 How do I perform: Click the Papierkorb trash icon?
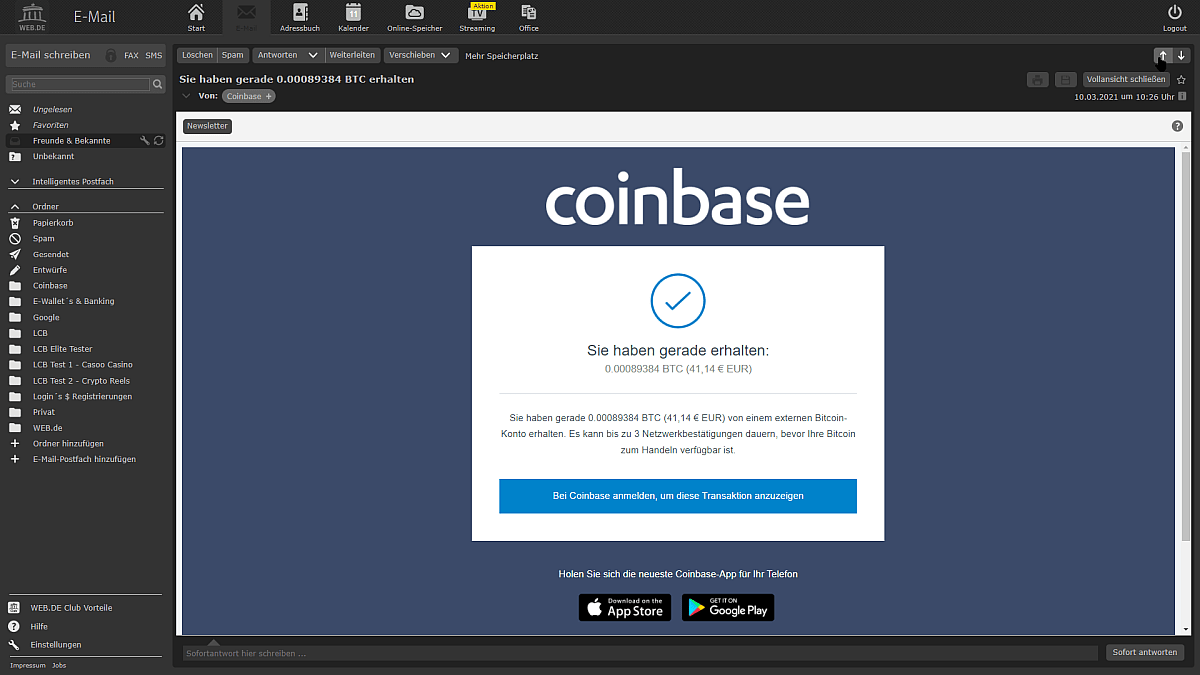[x=15, y=223]
